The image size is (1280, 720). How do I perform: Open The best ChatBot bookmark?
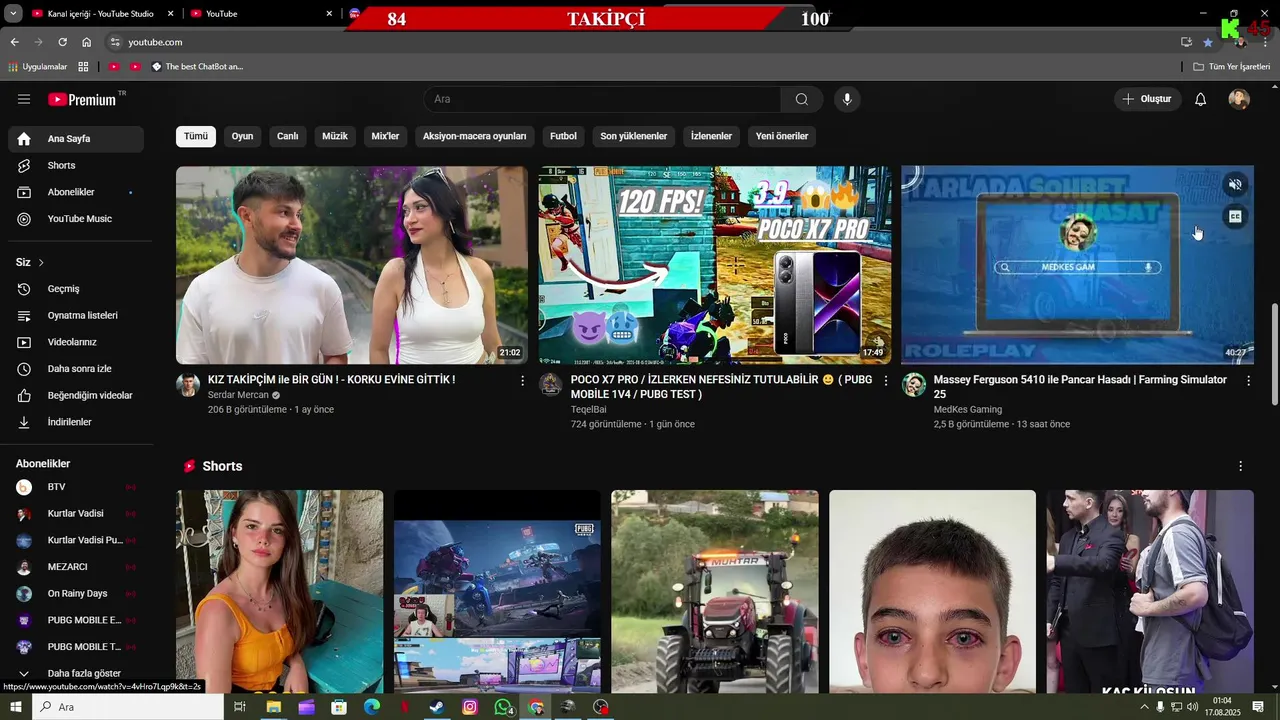point(197,67)
